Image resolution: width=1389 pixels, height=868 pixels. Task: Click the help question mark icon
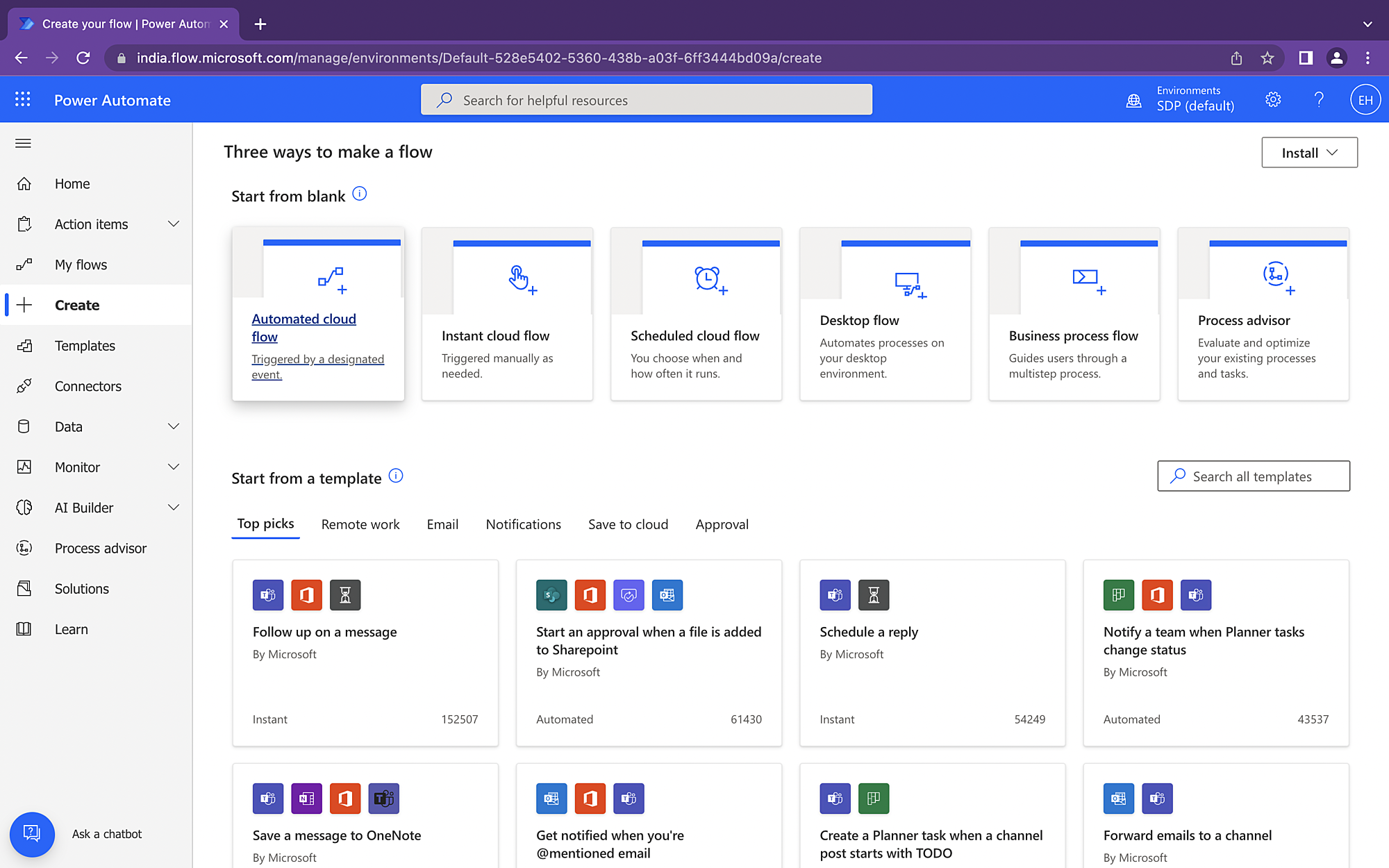pos(1319,100)
